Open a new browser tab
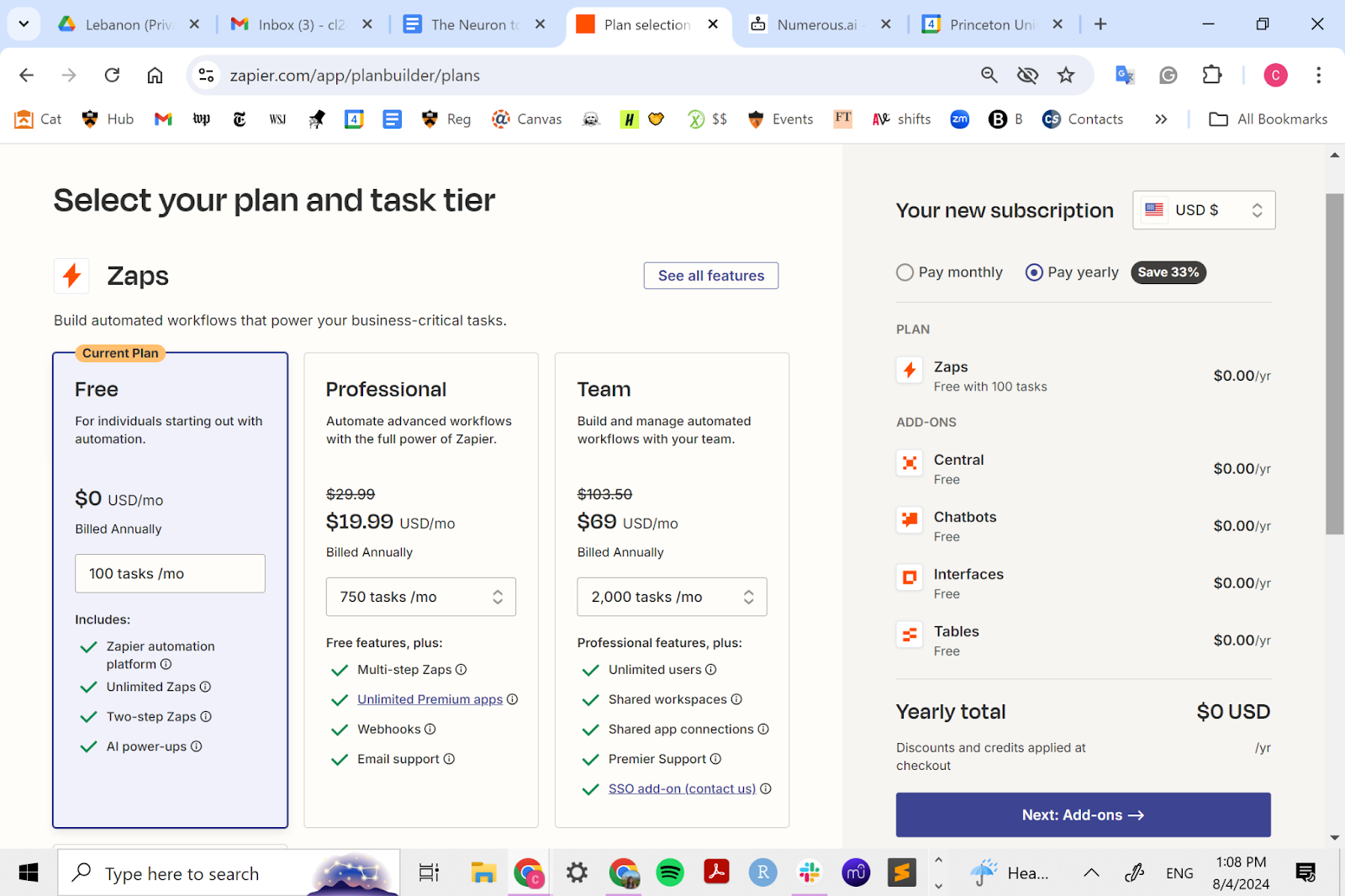 pyautogui.click(x=1100, y=24)
